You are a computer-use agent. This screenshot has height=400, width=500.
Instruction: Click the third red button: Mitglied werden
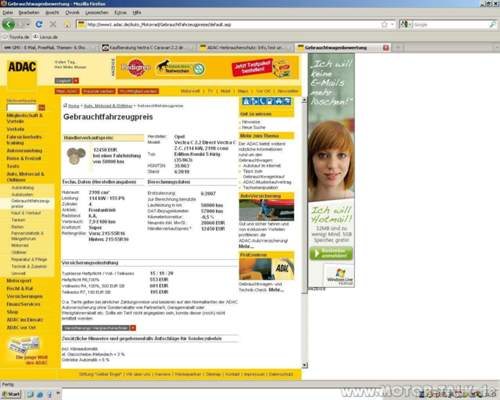tap(138, 91)
